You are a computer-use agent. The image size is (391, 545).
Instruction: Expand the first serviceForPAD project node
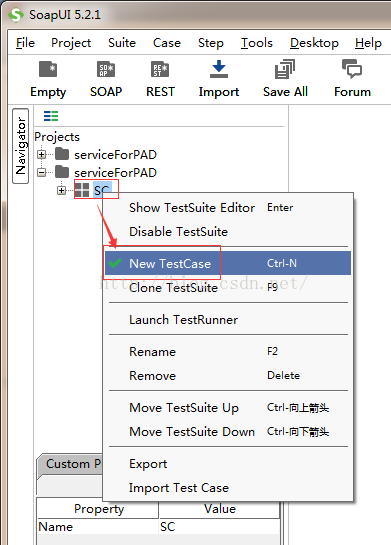(41, 154)
